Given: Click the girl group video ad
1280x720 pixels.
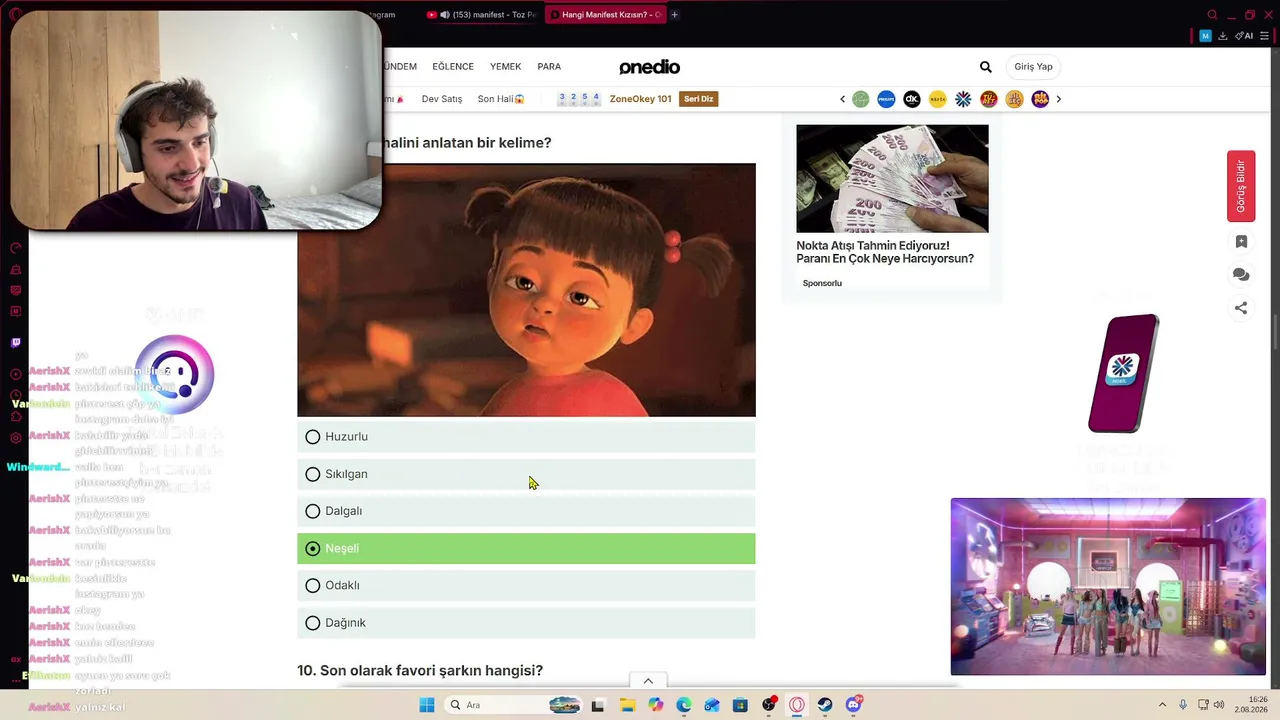Looking at the screenshot, I should (x=1108, y=587).
